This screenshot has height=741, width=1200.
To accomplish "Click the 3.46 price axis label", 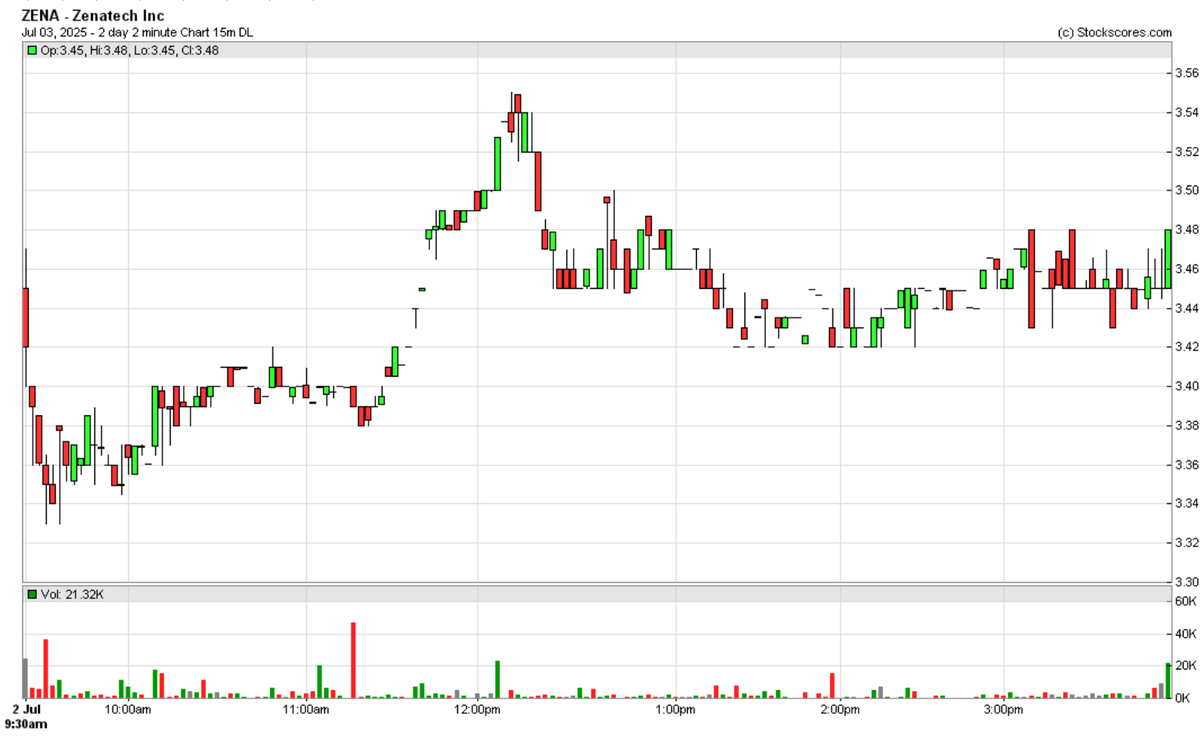I will (1186, 269).
